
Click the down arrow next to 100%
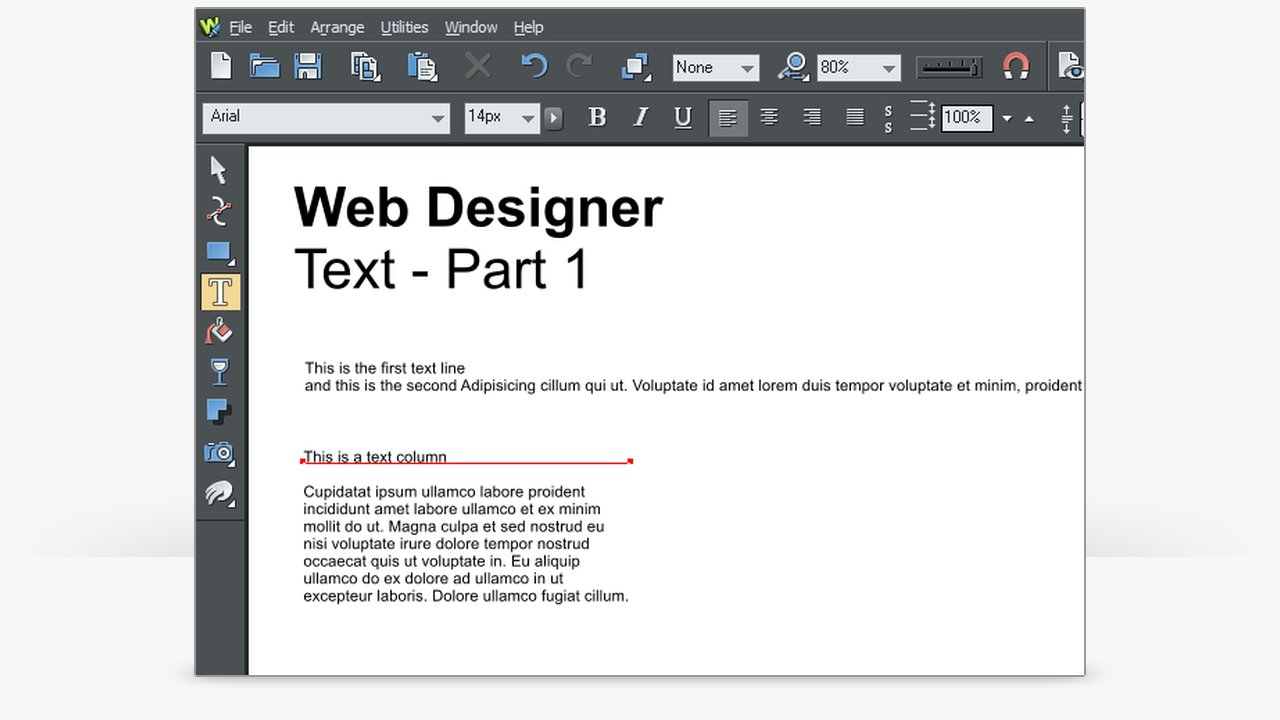tap(1007, 119)
